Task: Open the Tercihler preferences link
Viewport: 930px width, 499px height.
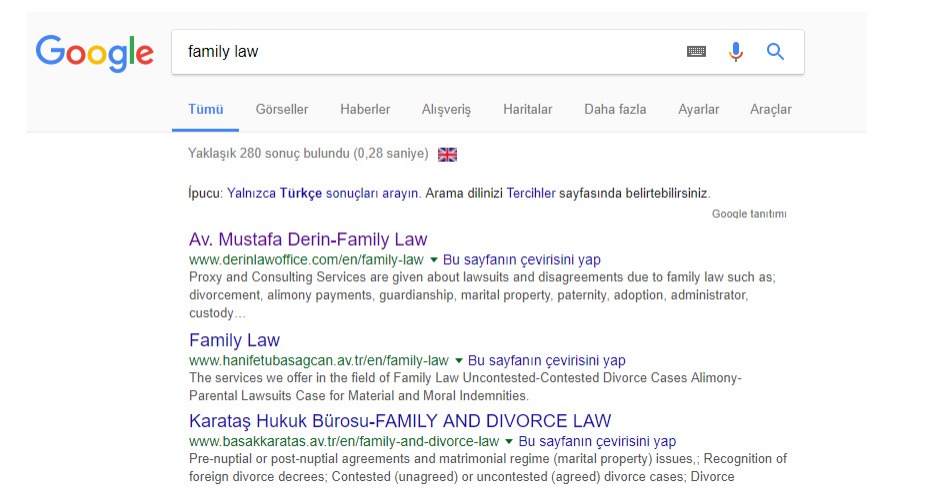Action: coord(531,193)
